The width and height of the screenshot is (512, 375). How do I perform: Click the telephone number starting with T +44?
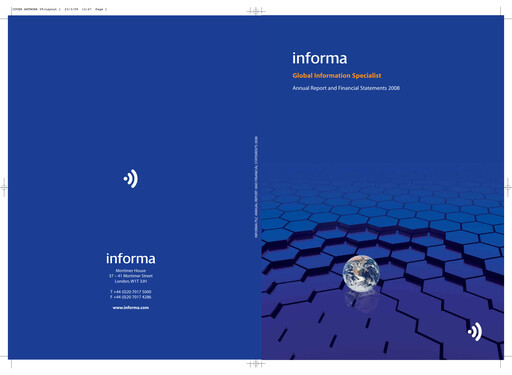[x=131, y=292]
